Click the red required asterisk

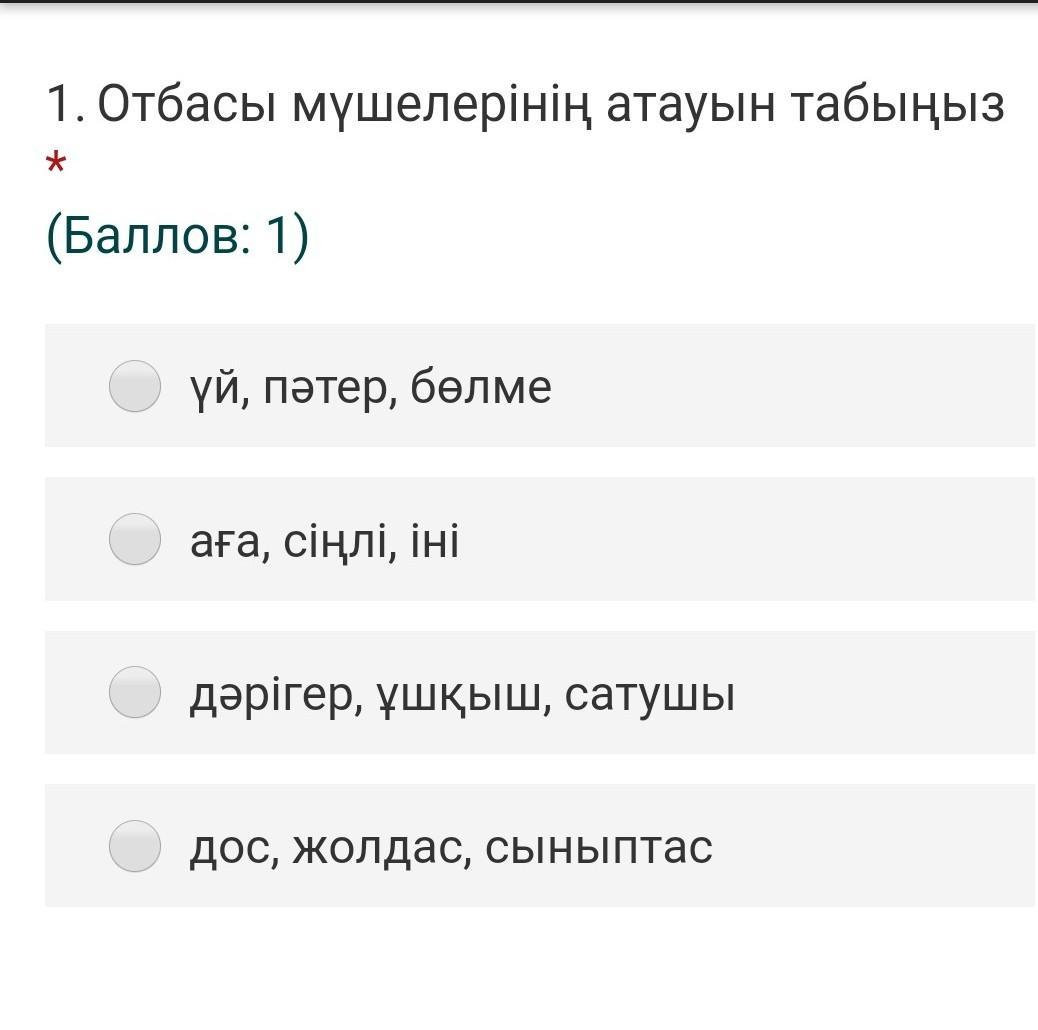click(56, 164)
